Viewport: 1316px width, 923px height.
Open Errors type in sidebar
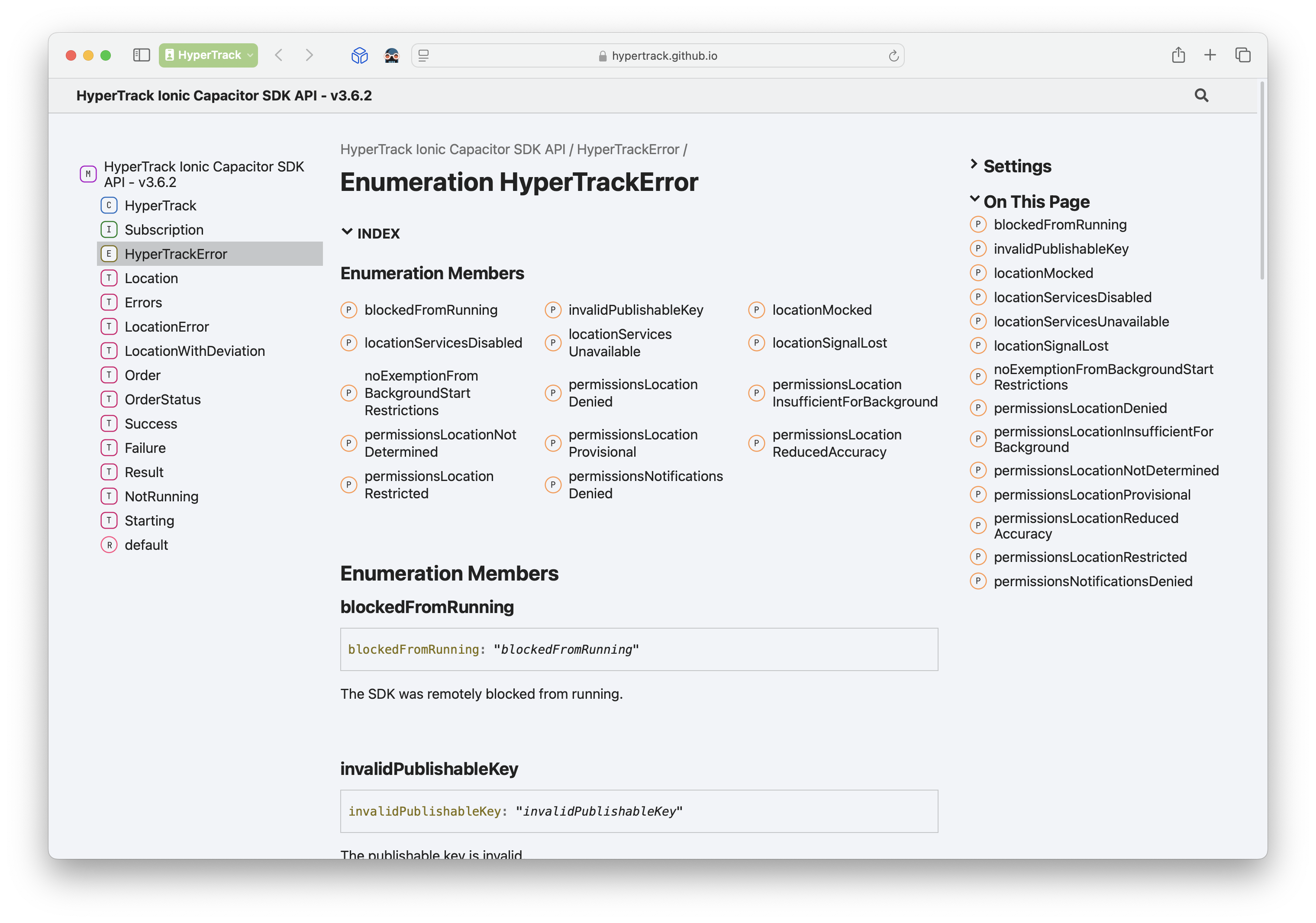tap(143, 302)
